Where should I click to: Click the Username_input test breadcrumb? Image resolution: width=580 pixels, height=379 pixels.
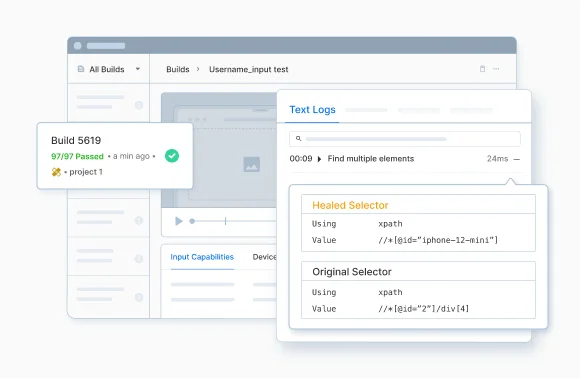(x=249, y=70)
